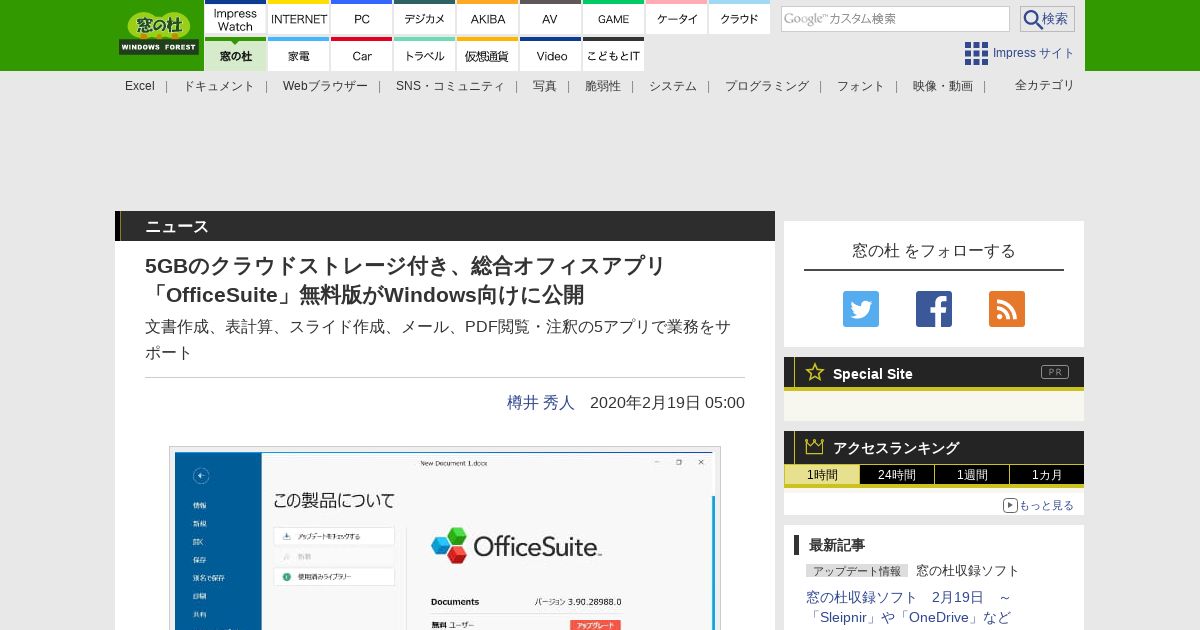The image size is (1200, 630).
Task: Open the 窓の杜 Windows Forest logo
Action: (159, 33)
